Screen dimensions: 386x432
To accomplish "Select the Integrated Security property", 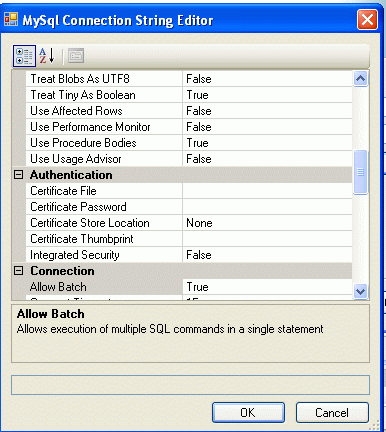I will [104, 255].
